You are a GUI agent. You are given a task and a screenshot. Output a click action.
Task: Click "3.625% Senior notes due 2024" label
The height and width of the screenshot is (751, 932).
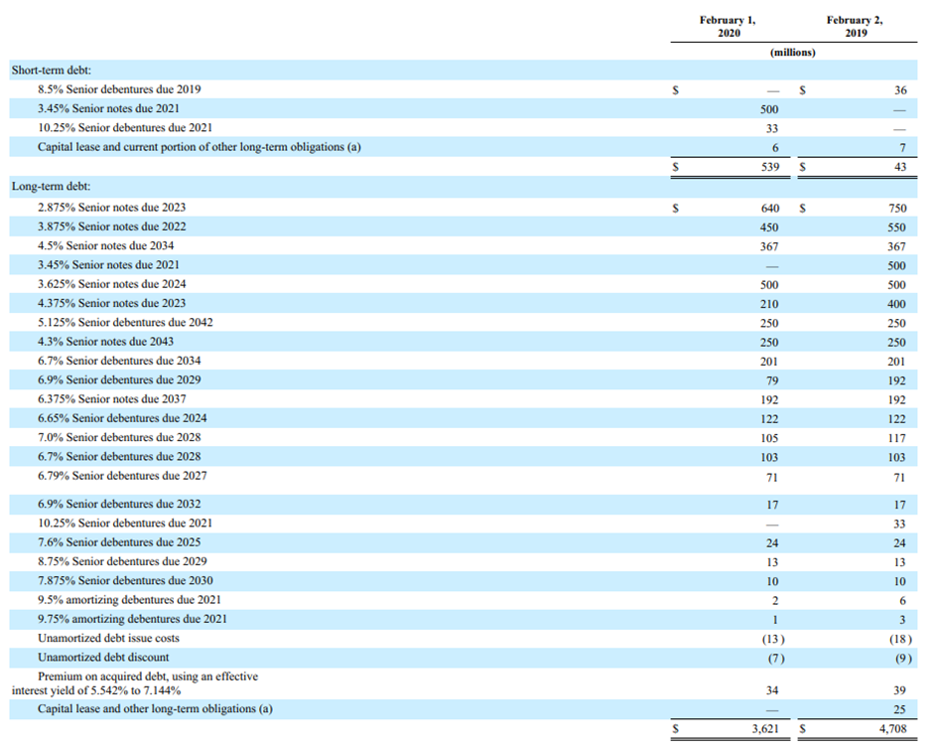tap(112, 284)
